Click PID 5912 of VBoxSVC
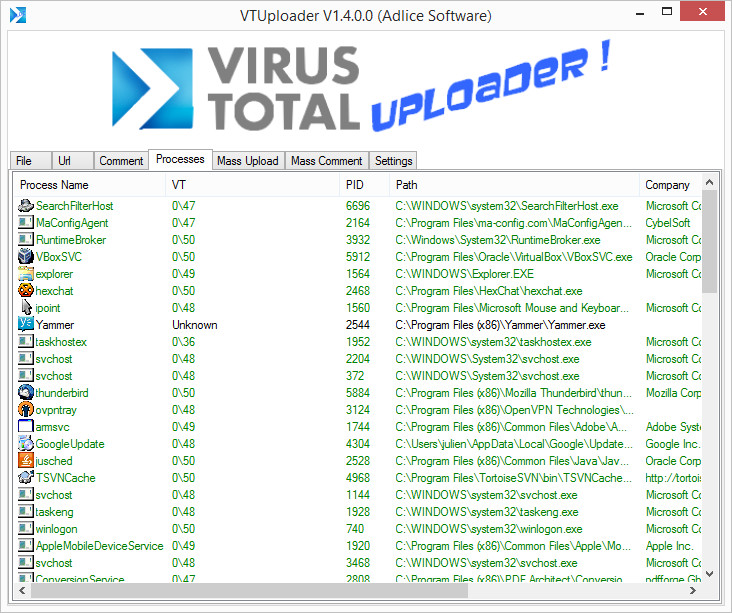The height and width of the screenshot is (613, 732). click(358, 257)
